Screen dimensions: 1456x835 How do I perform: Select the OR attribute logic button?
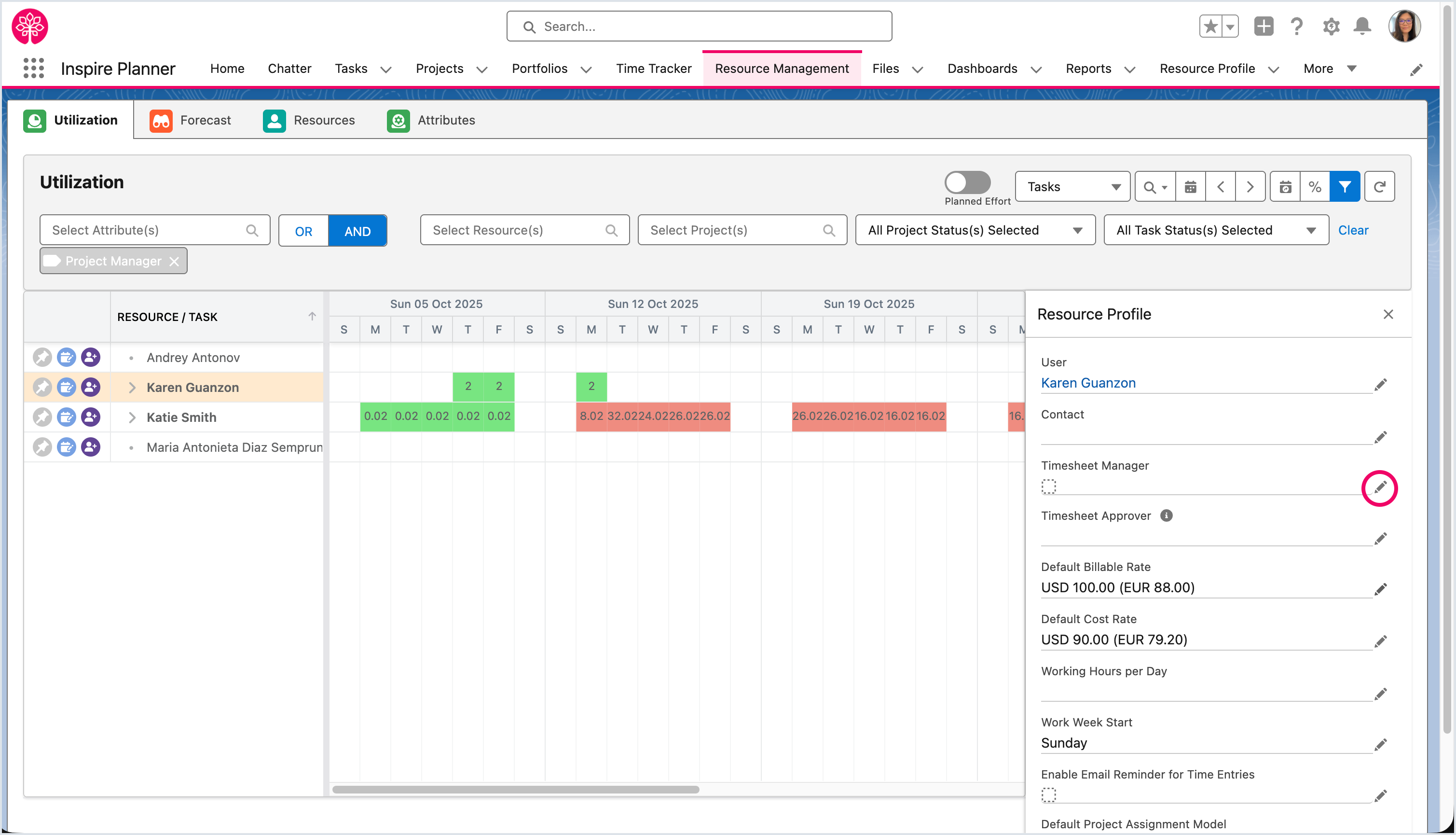[x=303, y=231]
